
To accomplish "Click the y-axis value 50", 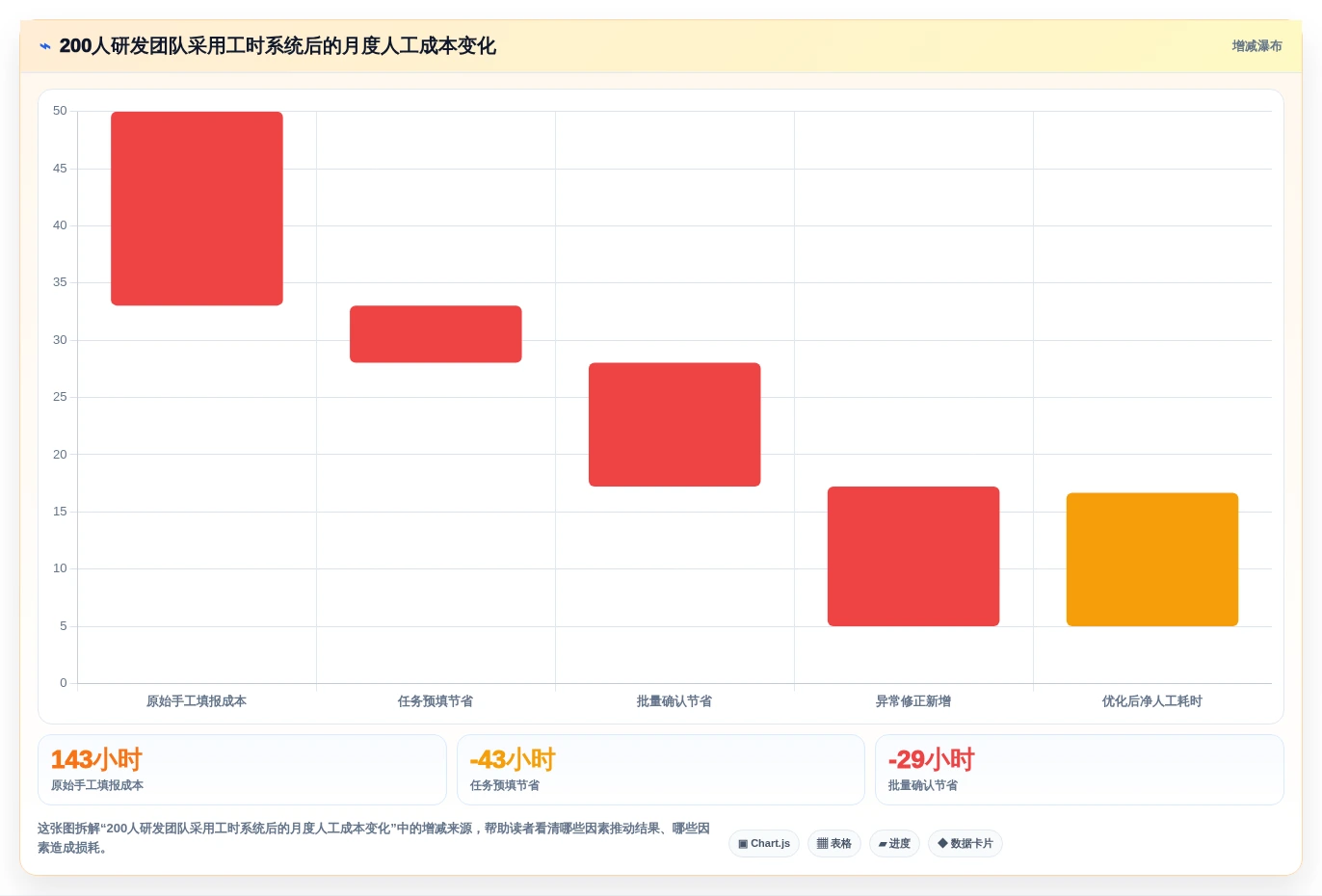I will pos(60,111).
